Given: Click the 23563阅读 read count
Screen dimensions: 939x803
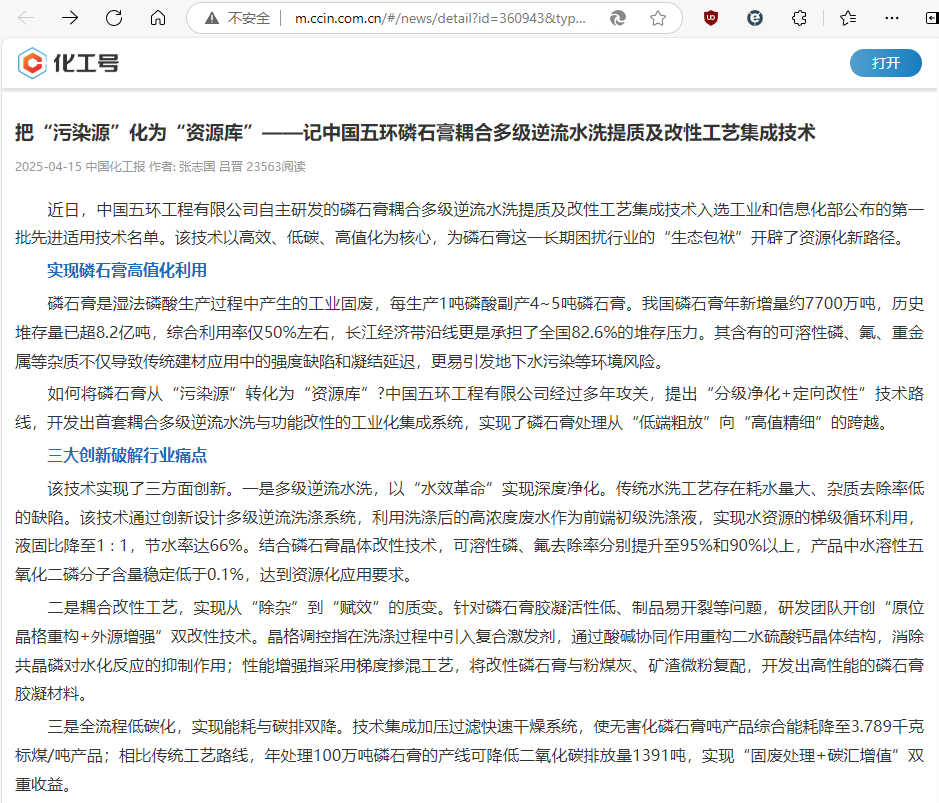Looking at the screenshot, I should click(x=276, y=166).
